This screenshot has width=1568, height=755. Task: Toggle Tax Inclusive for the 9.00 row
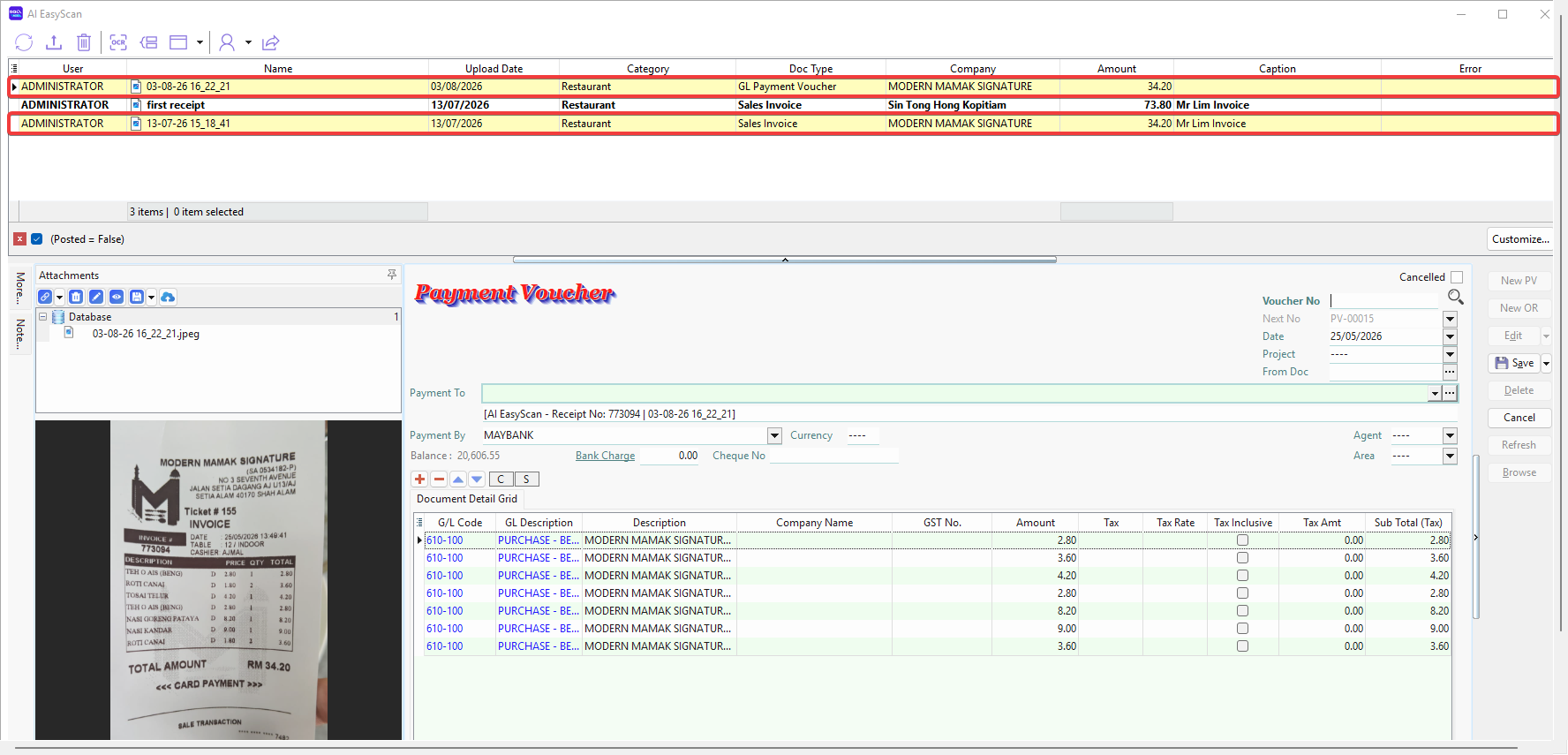click(x=1242, y=629)
